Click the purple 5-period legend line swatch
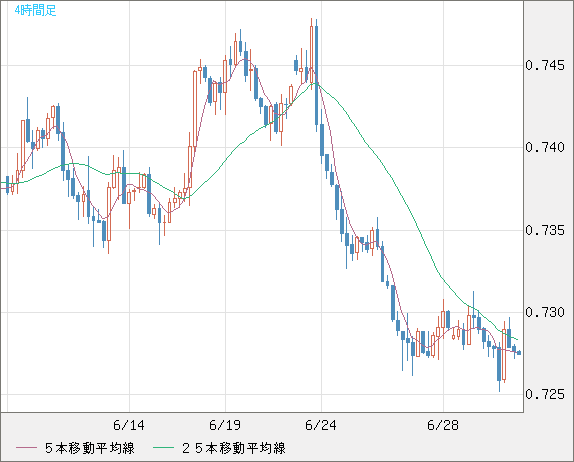The image size is (574, 462). click(x=26, y=448)
